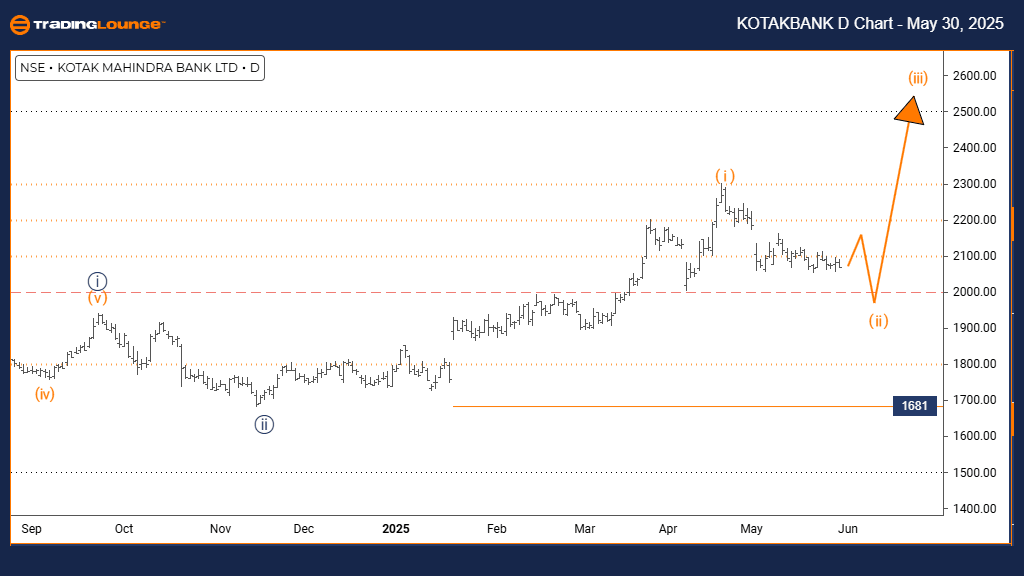Click the TradingLounge brand name text
1024x576 pixels.
[100, 24]
